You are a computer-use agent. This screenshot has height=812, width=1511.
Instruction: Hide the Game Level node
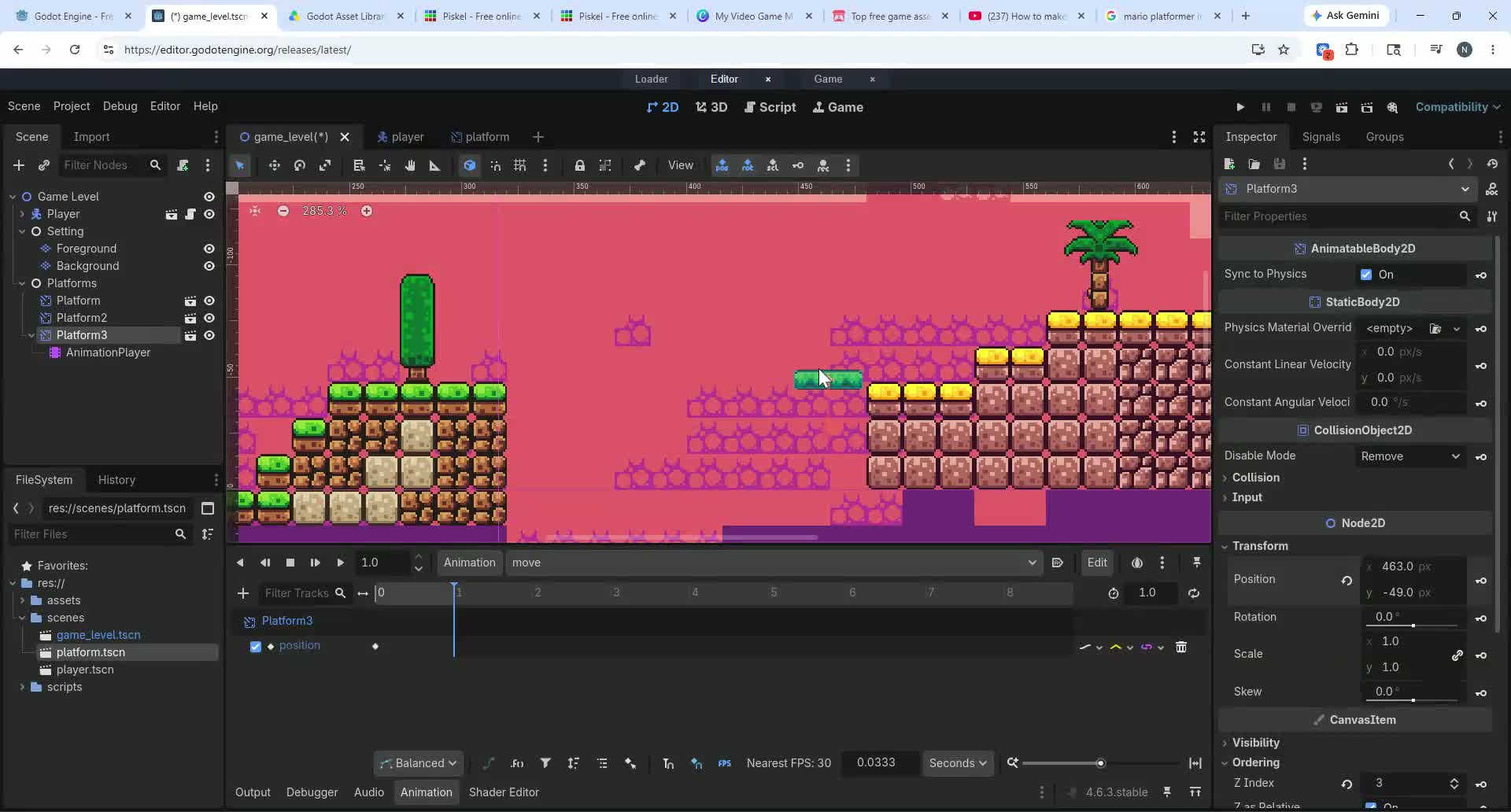click(x=209, y=197)
